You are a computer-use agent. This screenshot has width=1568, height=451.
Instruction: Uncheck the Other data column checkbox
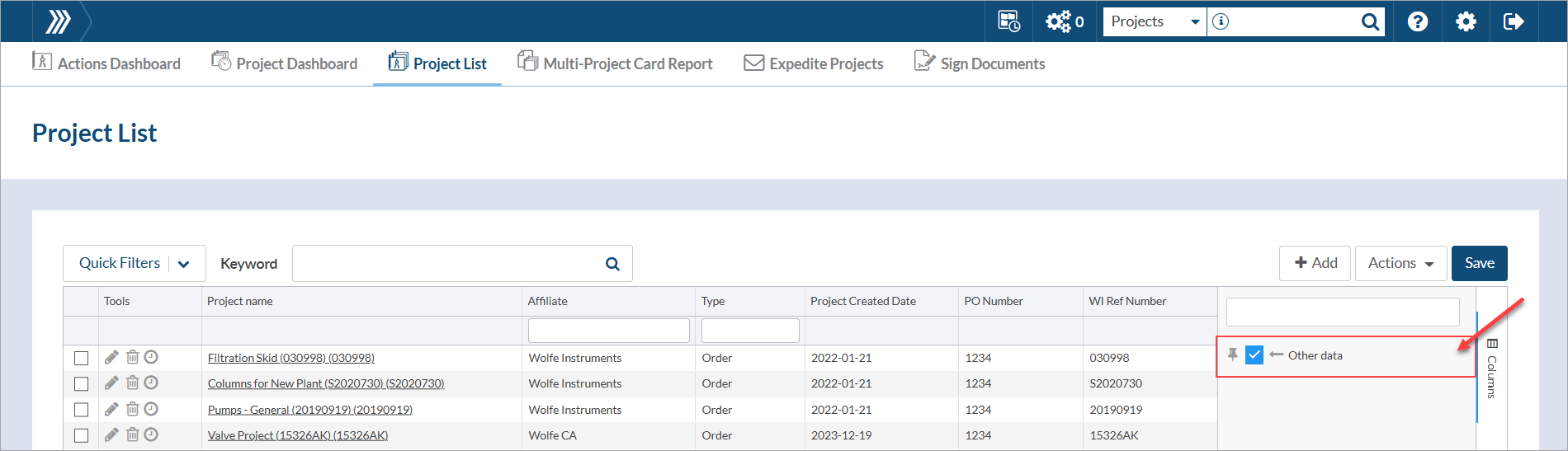(1254, 355)
